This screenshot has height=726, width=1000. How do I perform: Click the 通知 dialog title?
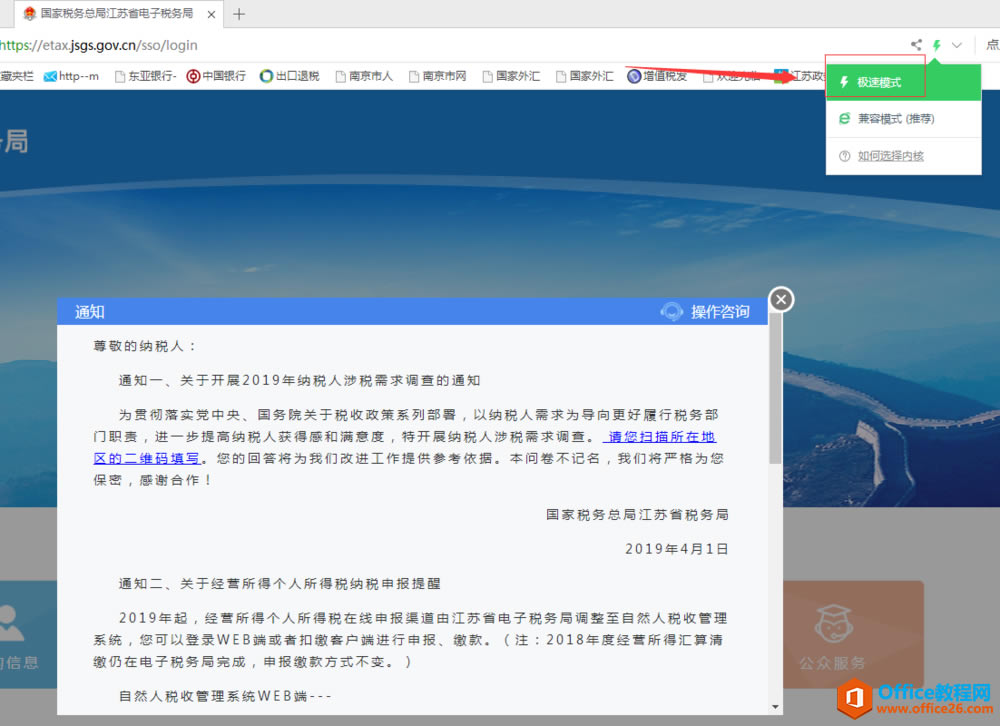[89, 311]
